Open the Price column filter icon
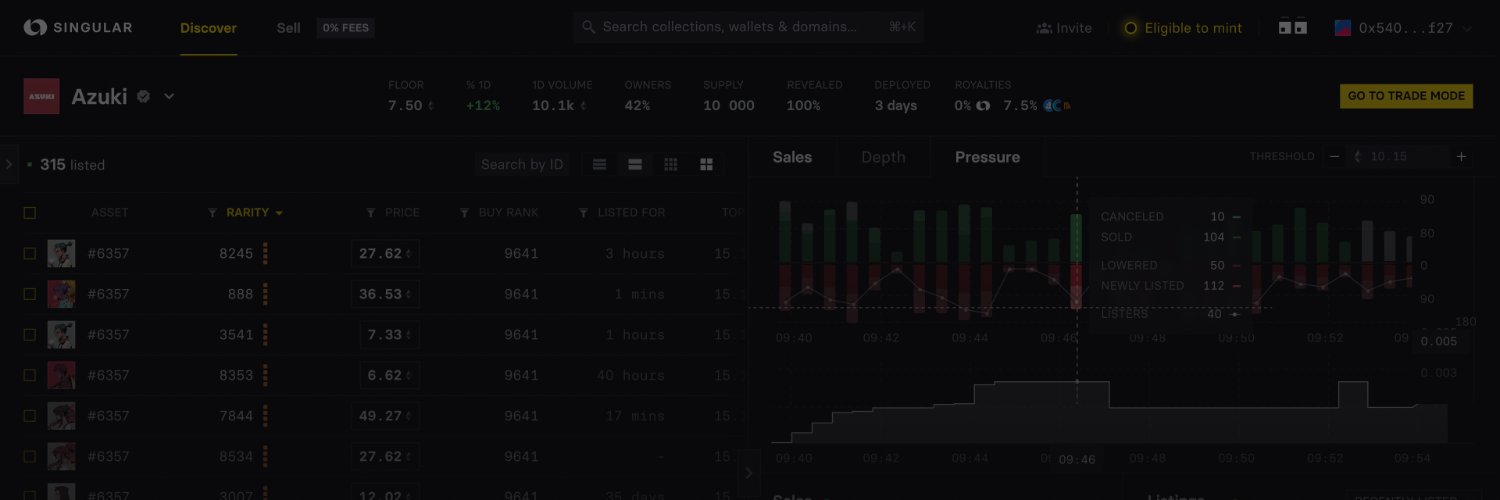 [x=371, y=213]
